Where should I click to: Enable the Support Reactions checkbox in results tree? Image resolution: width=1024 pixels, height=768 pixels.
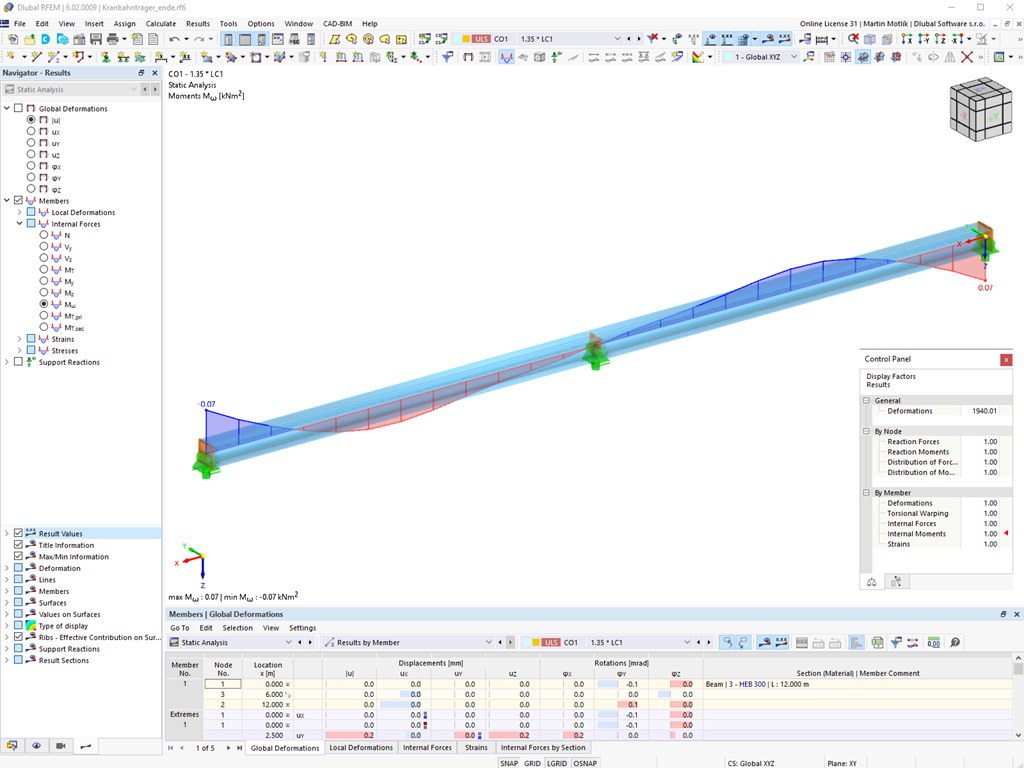[18, 362]
